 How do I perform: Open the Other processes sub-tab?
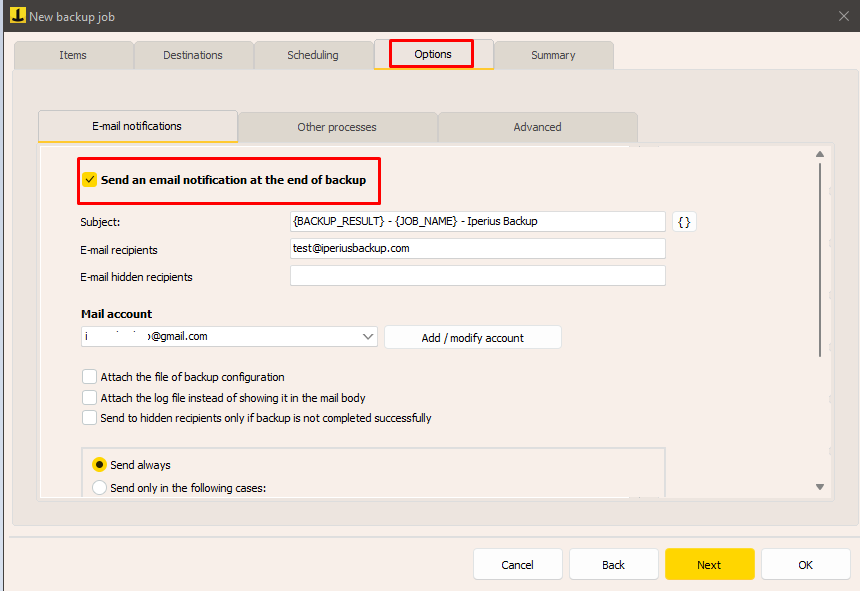pyautogui.click(x=337, y=127)
